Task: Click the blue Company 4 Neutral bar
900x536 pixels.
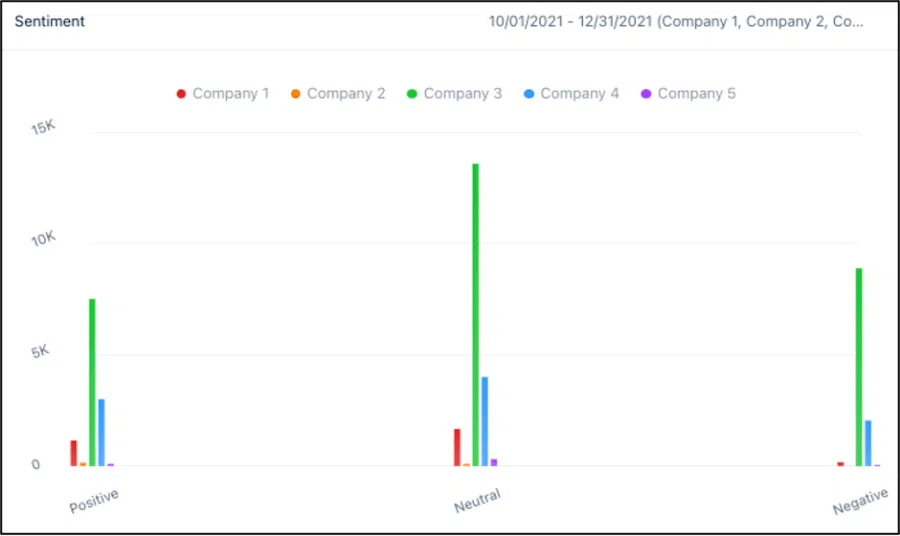Action: point(485,421)
